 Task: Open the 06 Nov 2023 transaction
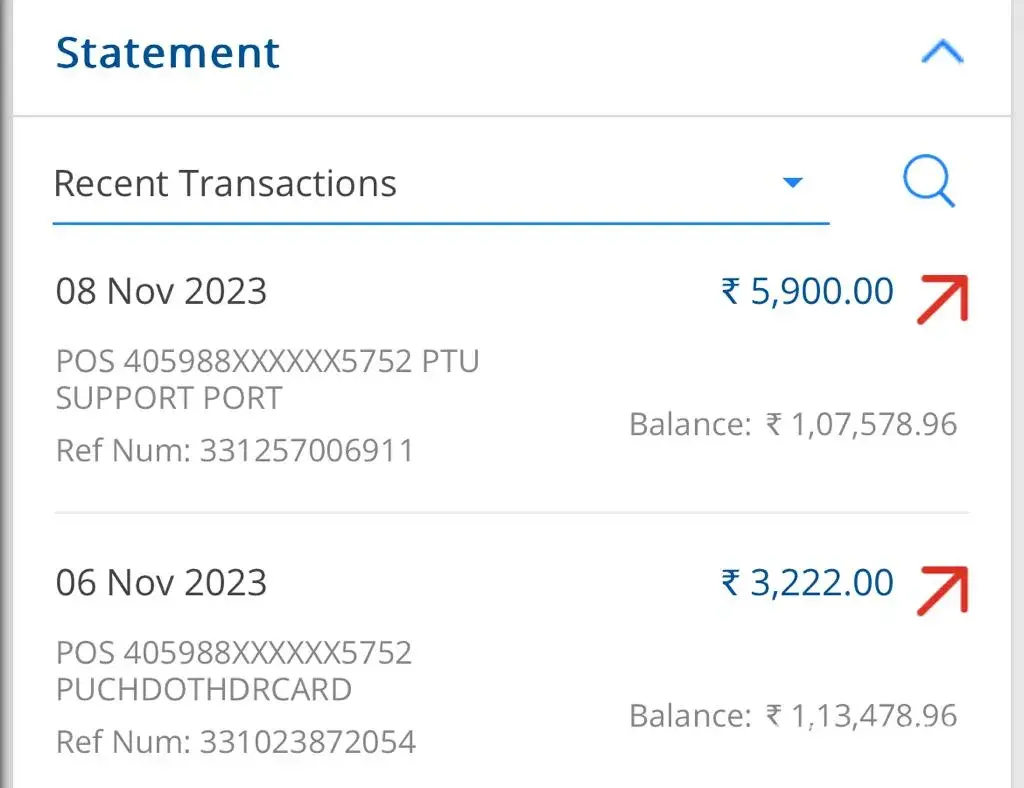click(x=162, y=582)
